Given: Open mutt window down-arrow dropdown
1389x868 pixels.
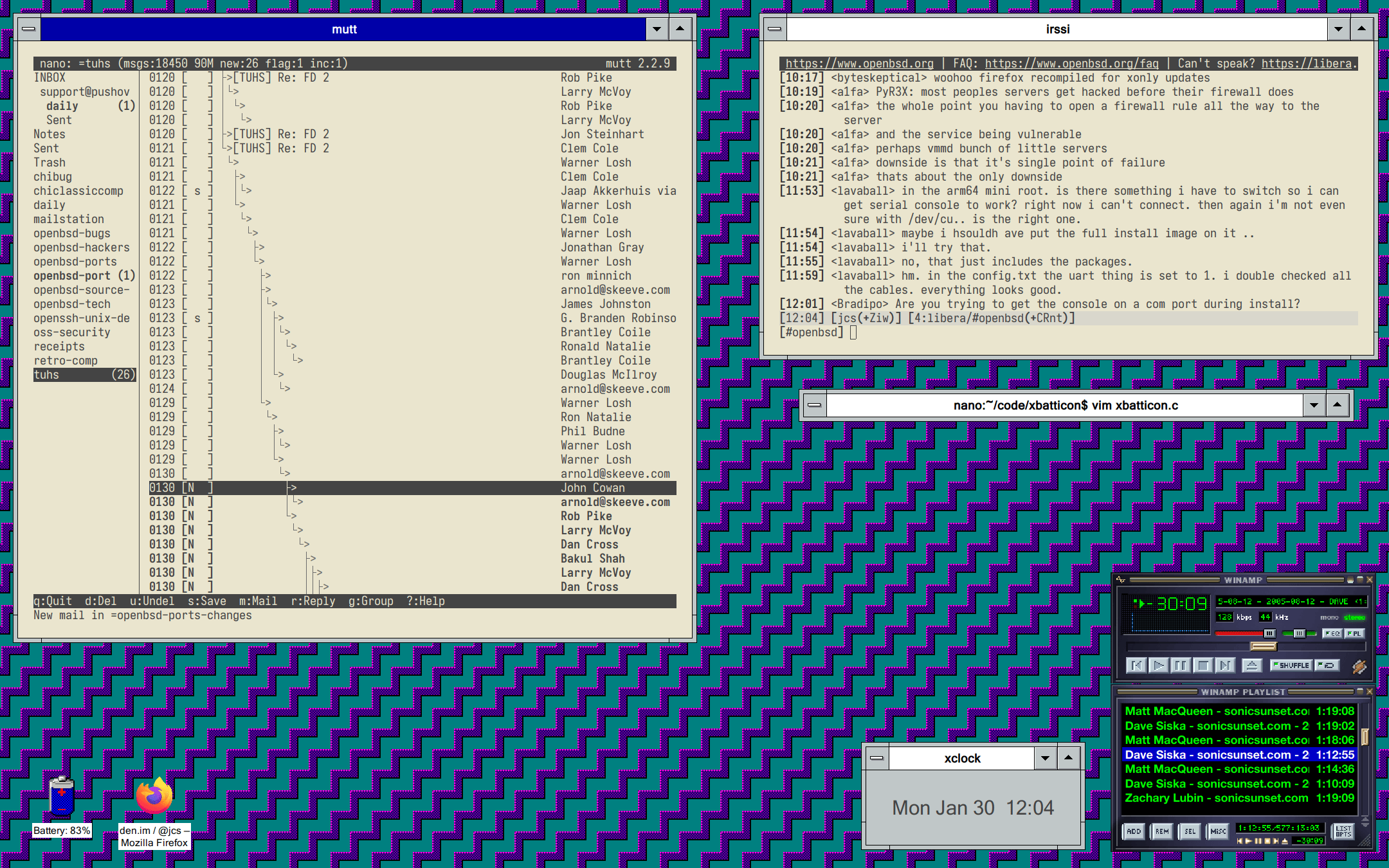Looking at the screenshot, I should pyautogui.click(x=657, y=29).
